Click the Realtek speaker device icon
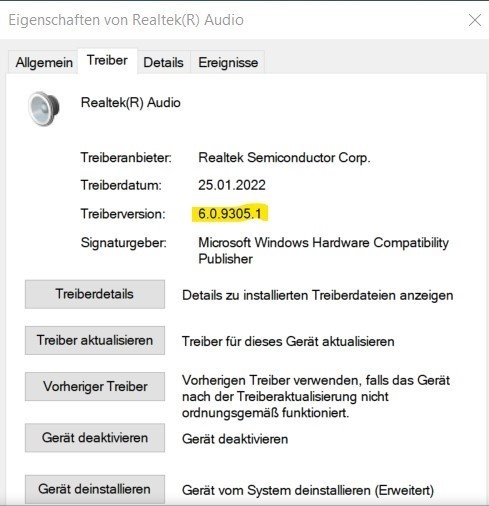The height and width of the screenshot is (506, 489). click(x=44, y=109)
